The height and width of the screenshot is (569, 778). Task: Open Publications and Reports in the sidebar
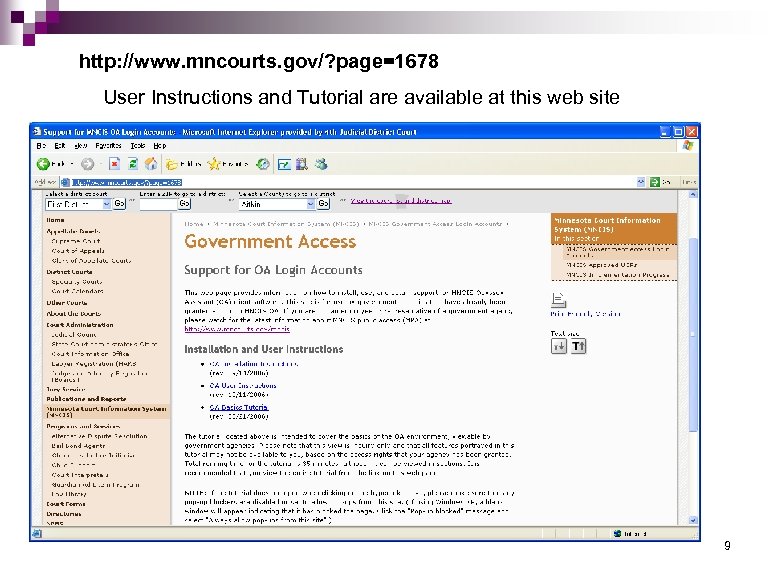[86, 399]
